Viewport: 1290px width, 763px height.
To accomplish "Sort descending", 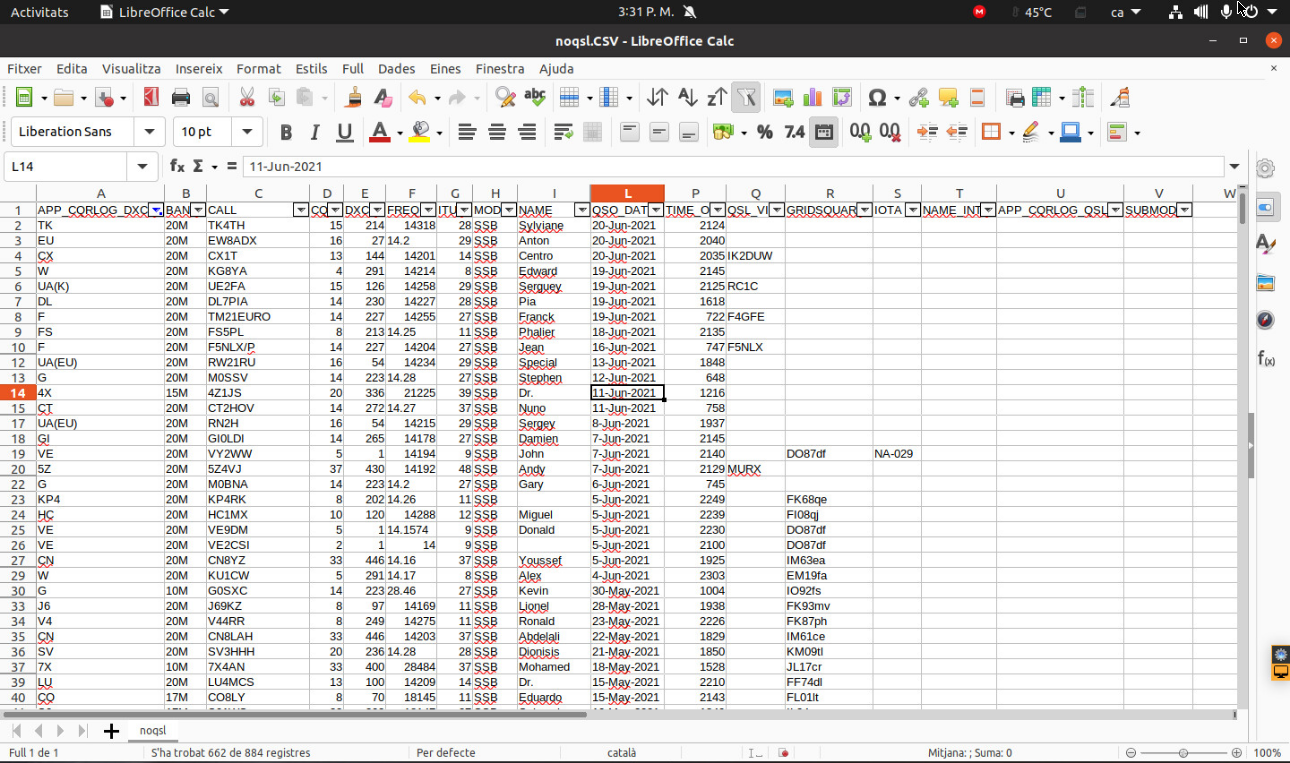I will tap(717, 97).
